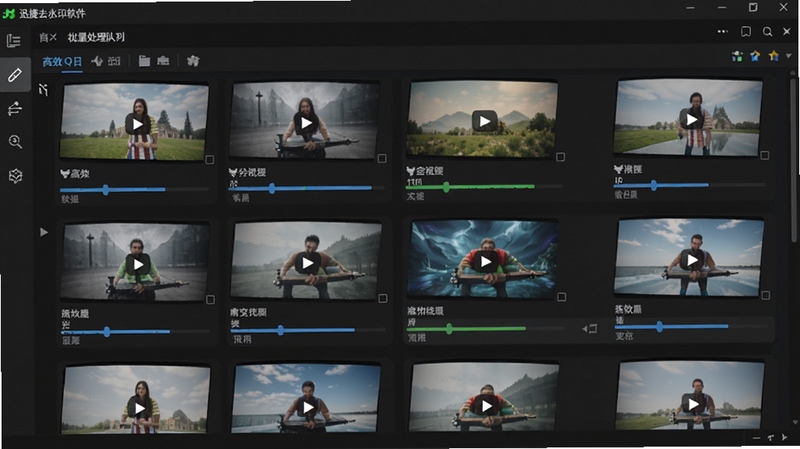800x449 pixels.
Task: Play bottom-row woman with distant buildings video
Action: click(x=139, y=408)
